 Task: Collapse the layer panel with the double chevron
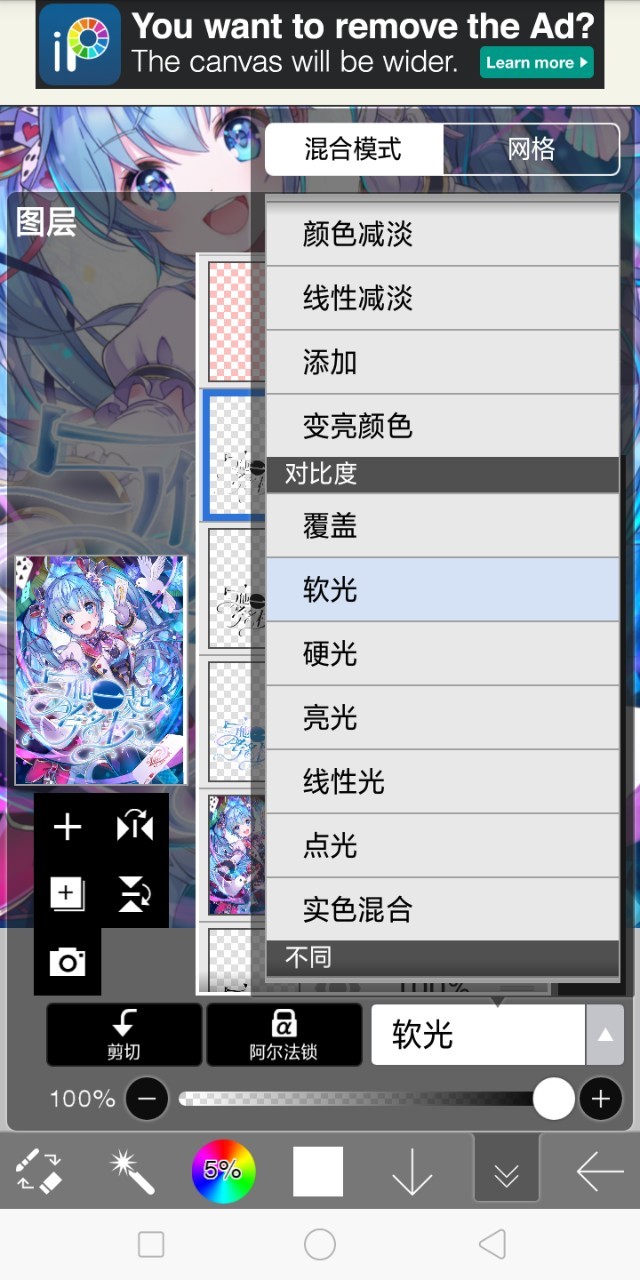click(x=506, y=1168)
